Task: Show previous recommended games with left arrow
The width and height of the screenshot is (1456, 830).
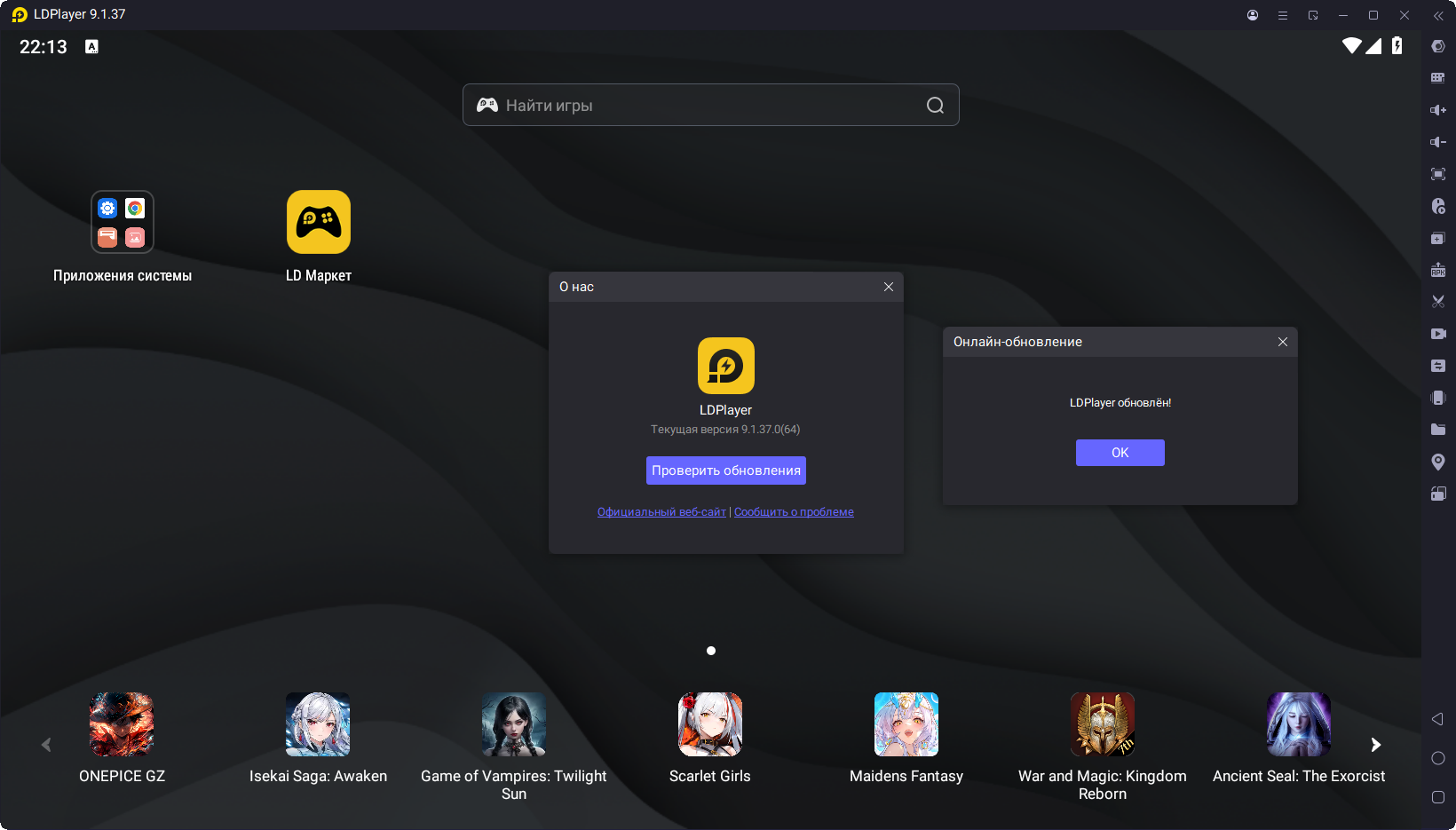Action: 46,745
